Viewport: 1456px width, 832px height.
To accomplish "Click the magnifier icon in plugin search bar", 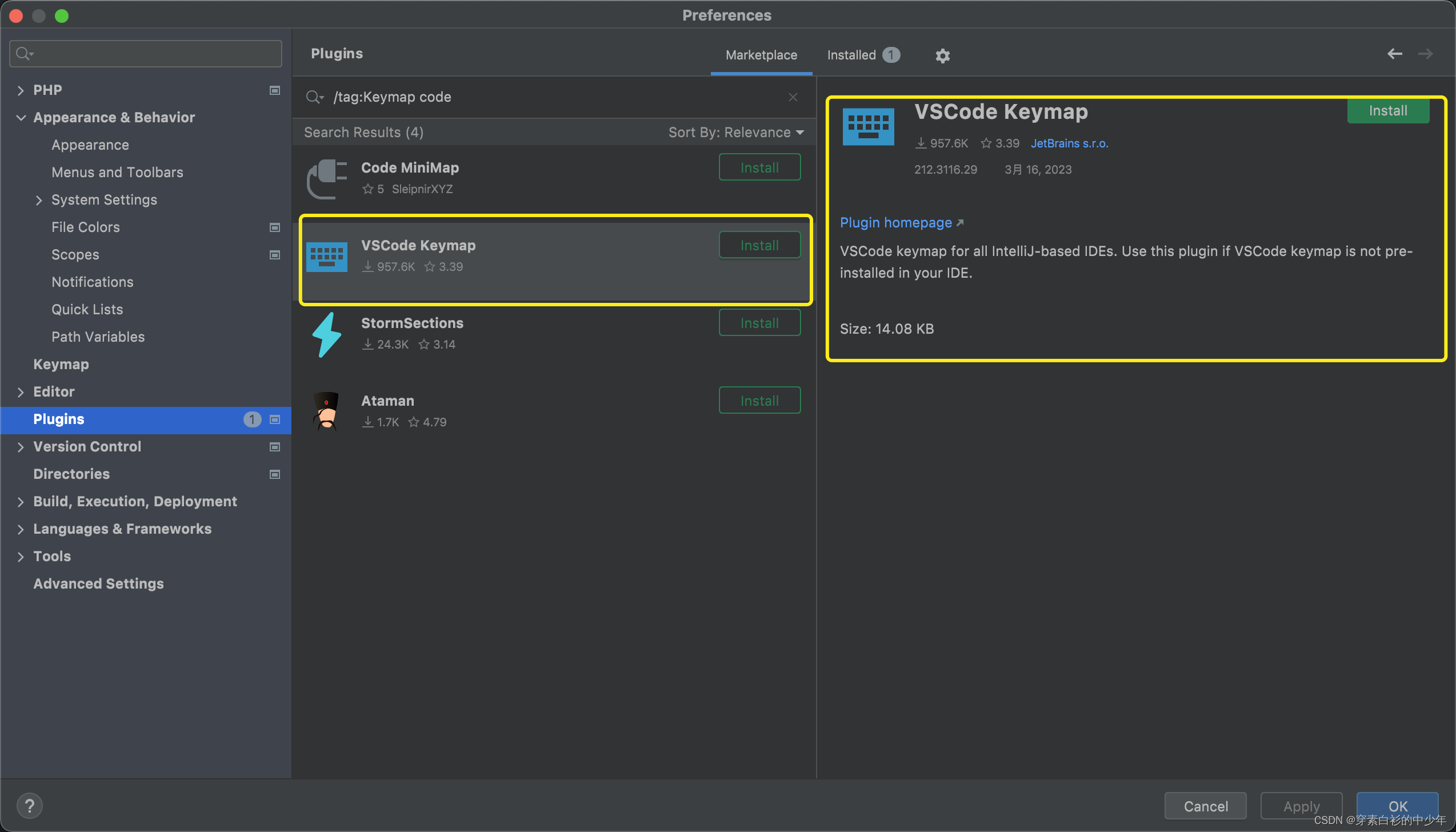I will click(x=314, y=97).
